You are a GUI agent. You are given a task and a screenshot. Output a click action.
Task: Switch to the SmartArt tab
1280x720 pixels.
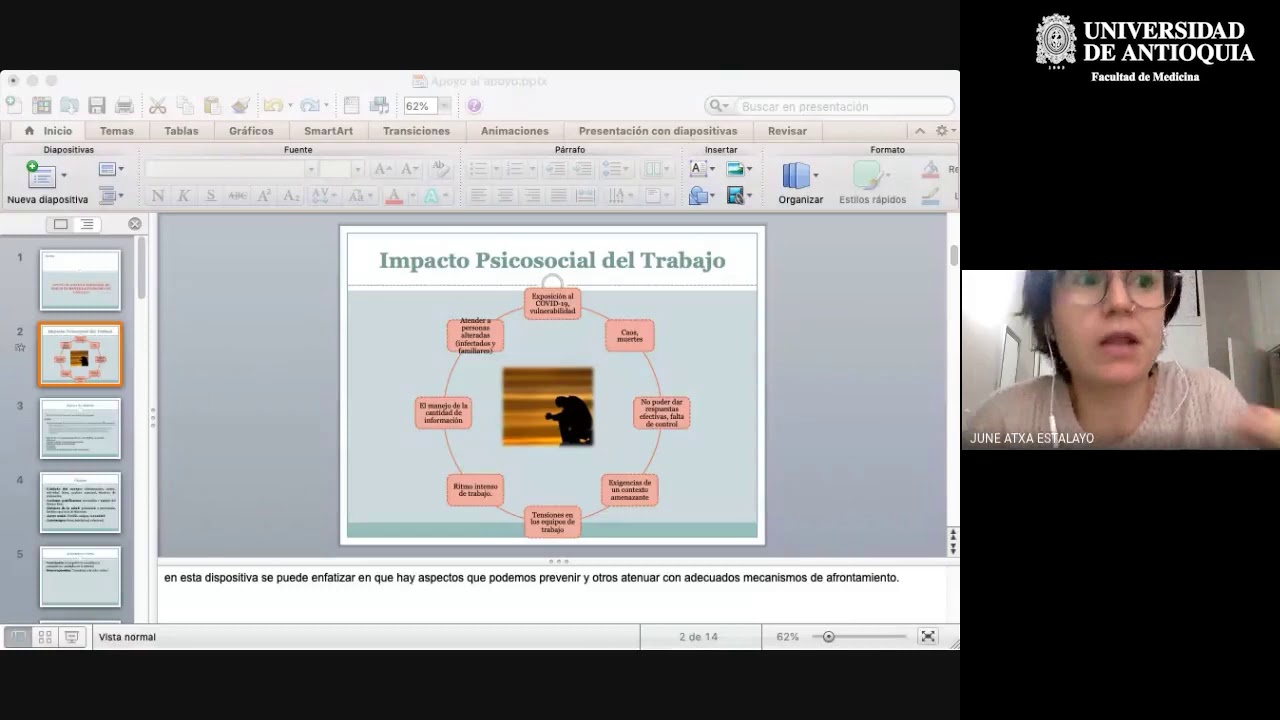click(x=328, y=131)
